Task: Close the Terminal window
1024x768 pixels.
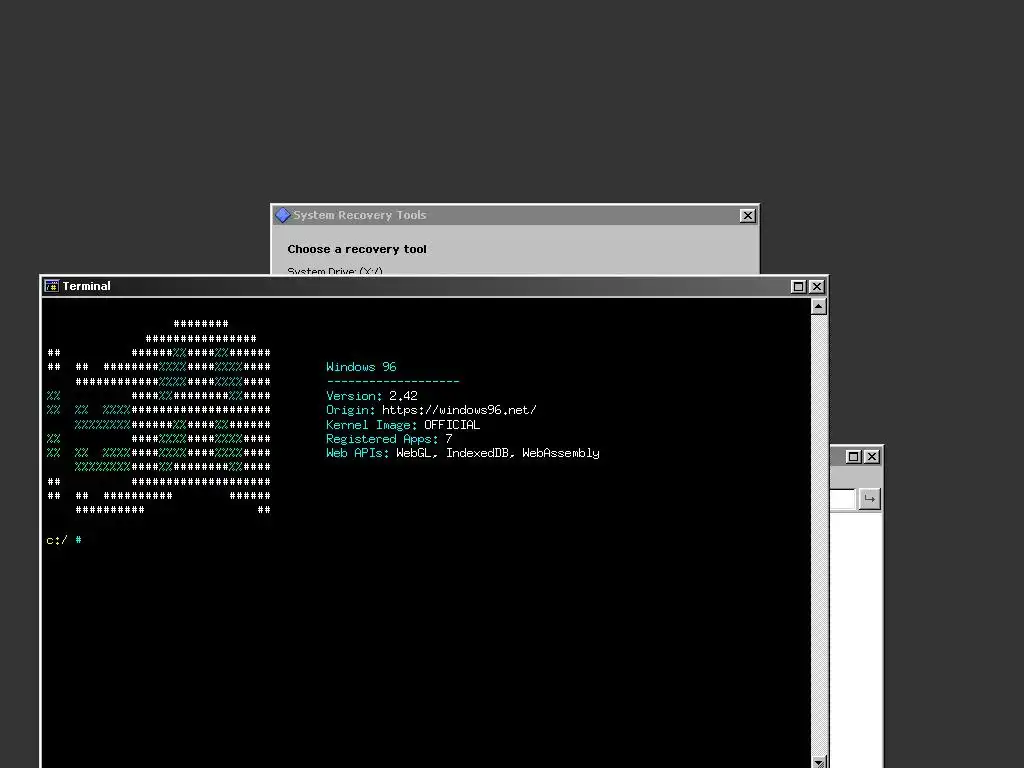Action: point(816,287)
